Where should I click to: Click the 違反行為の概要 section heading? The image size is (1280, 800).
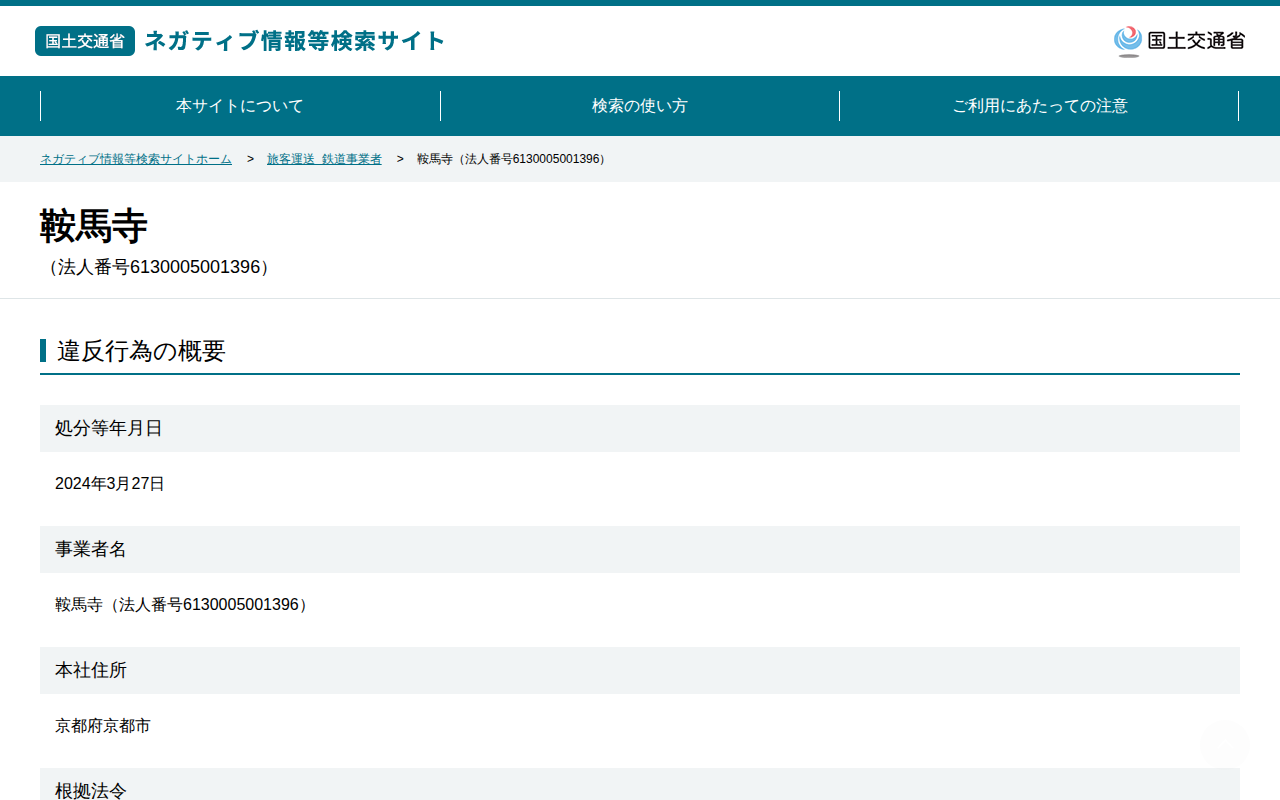click(141, 351)
